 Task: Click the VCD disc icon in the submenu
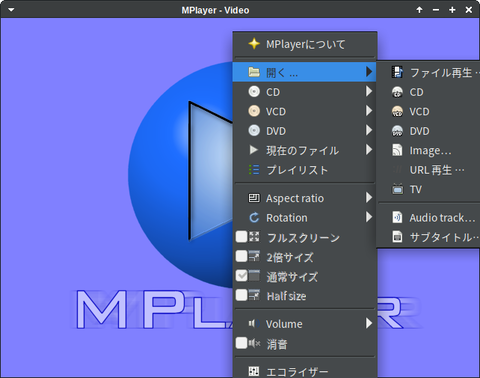click(x=397, y=111)
